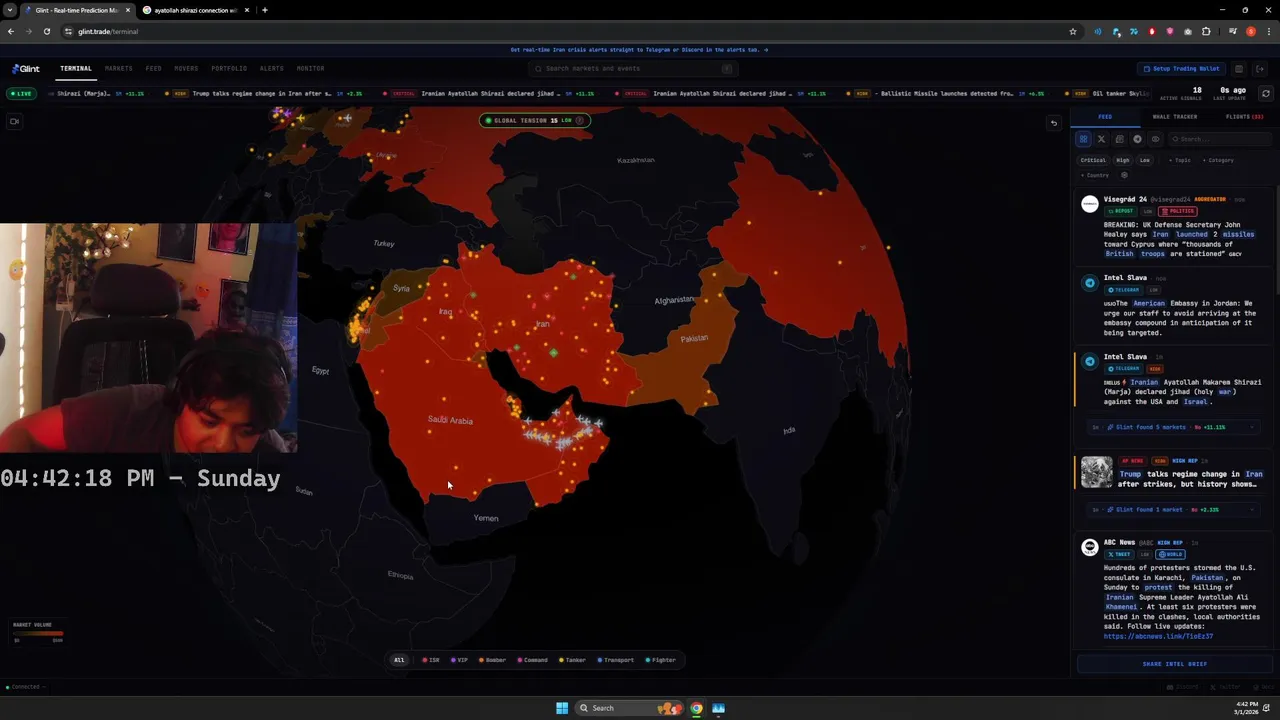Screen dimensions: 1280x720
Task: Focus the feed Search field
Action: pyautogui.click(x=1220, y=139)
